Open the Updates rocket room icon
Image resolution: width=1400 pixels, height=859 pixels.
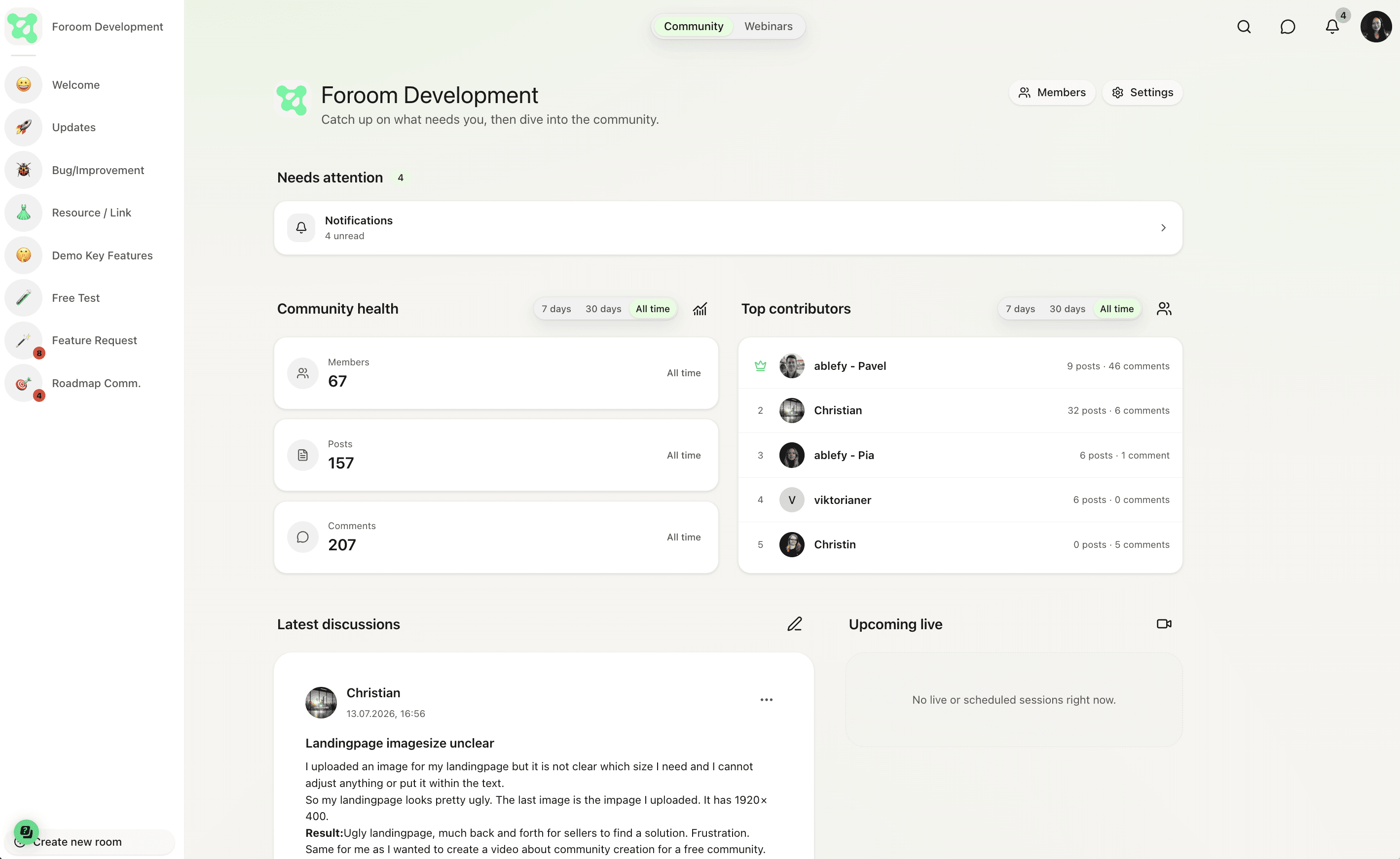(23, 127)
